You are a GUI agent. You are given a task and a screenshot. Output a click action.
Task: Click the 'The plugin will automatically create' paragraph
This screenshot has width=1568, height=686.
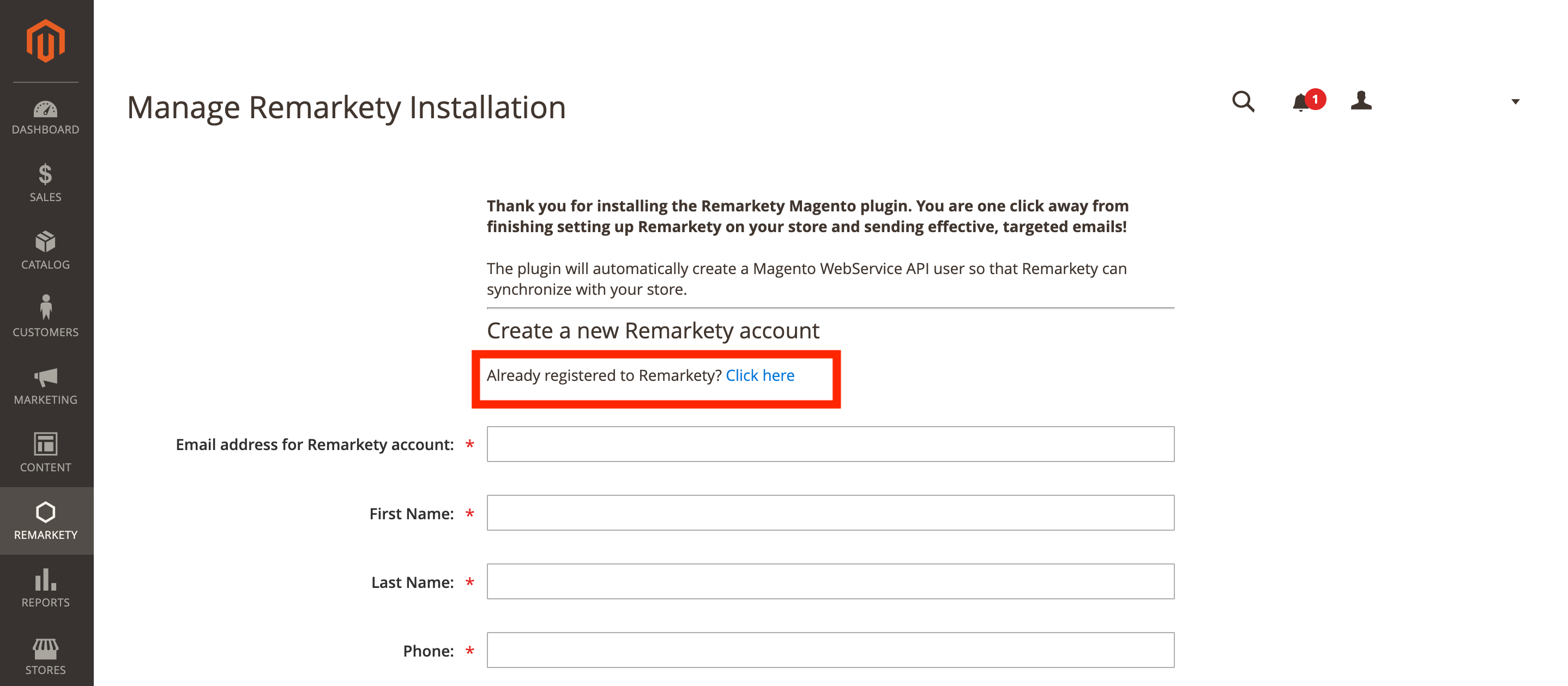click(806, 278)
